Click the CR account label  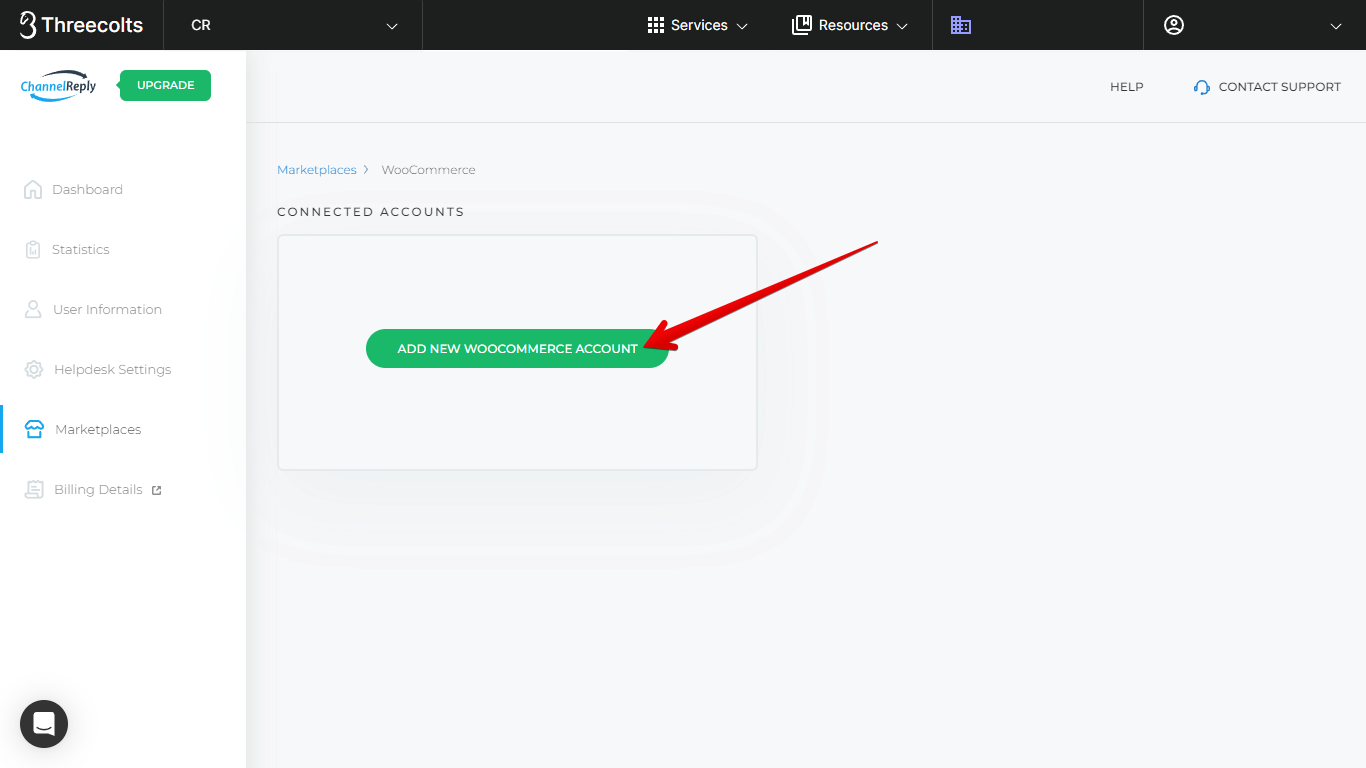tap(201, 25)
